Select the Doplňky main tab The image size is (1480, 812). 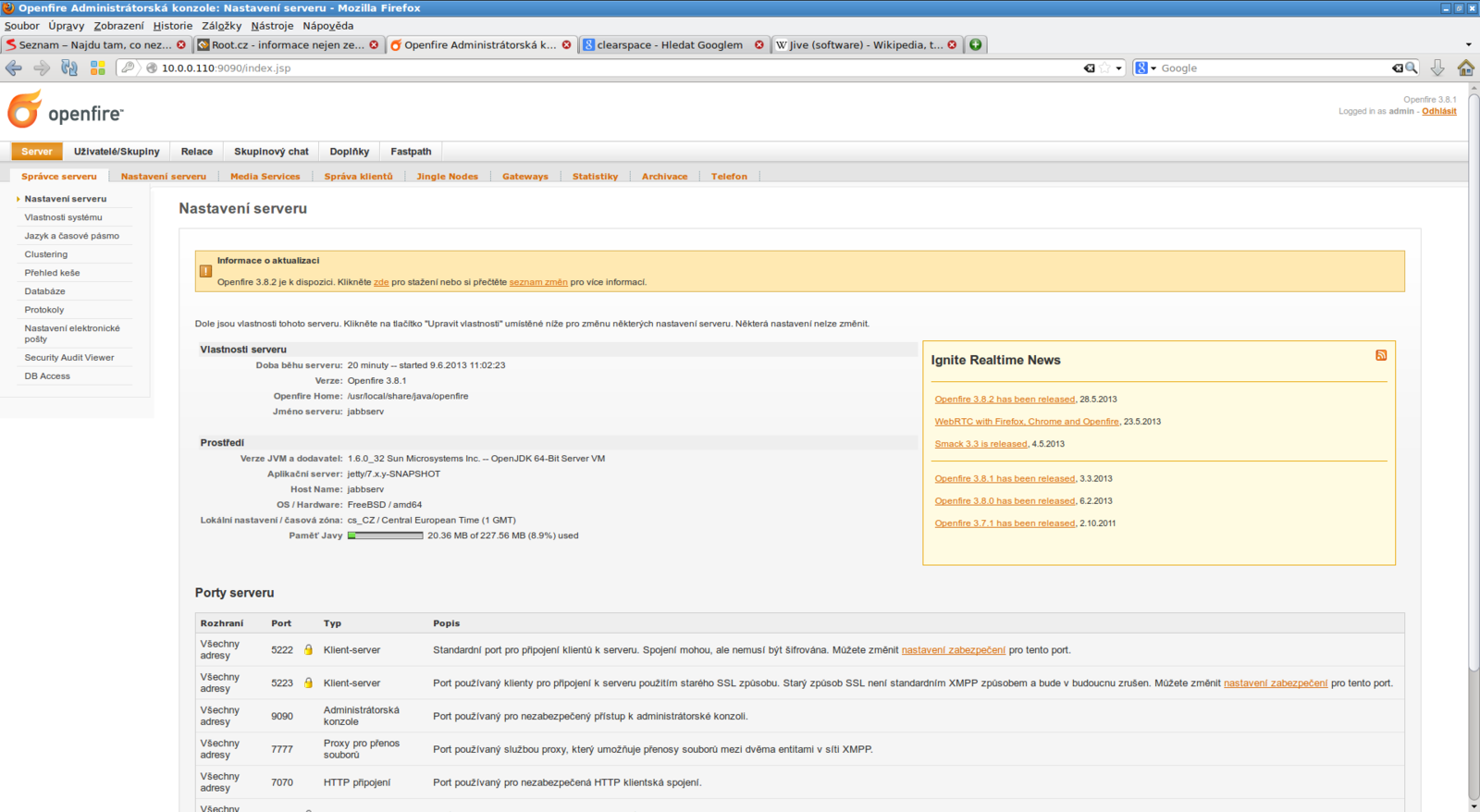[x=350, y=152]
